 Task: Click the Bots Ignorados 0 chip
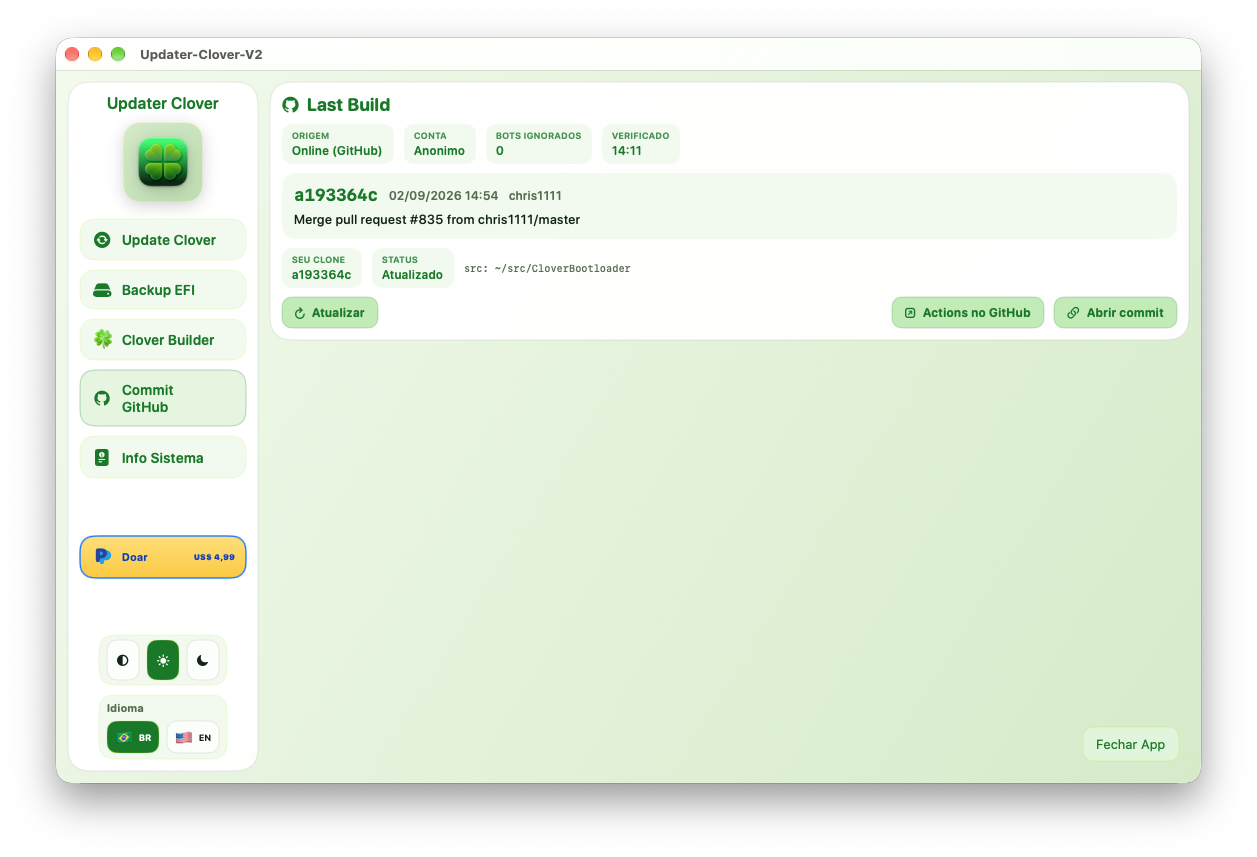pos(539,144)
